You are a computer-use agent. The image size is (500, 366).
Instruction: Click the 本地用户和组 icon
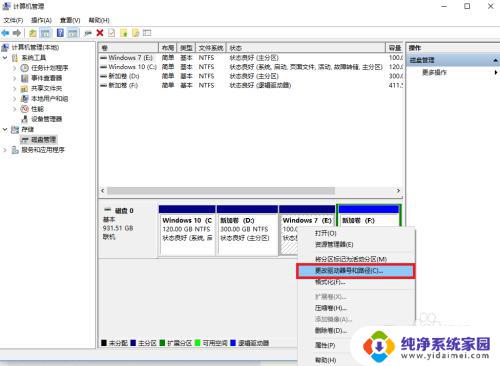24,99
